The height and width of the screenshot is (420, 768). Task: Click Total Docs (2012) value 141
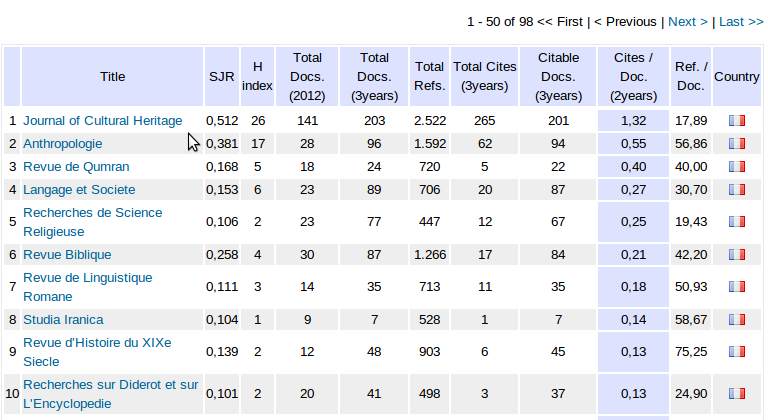click(x=307, y=121)
